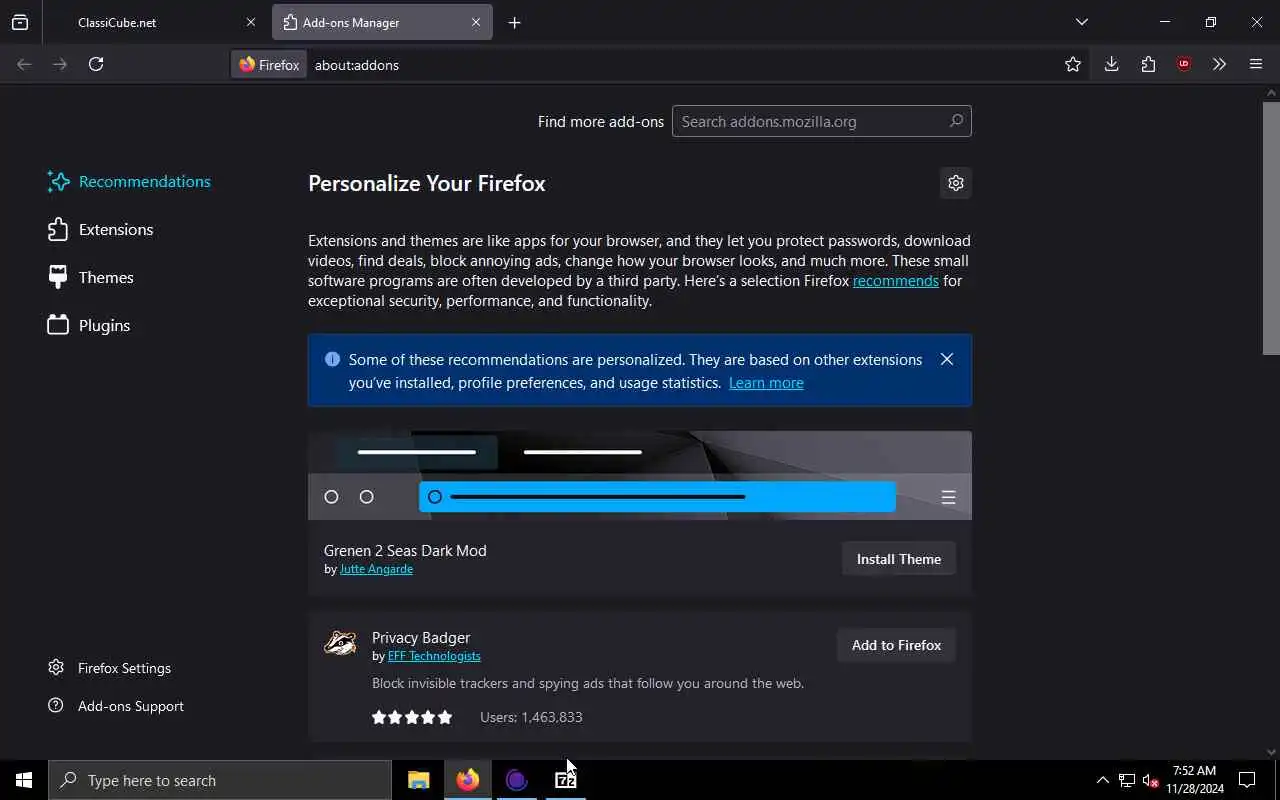Click the page vertical scrollbar thumb
1280x800 pixels.
point(1271,228)
